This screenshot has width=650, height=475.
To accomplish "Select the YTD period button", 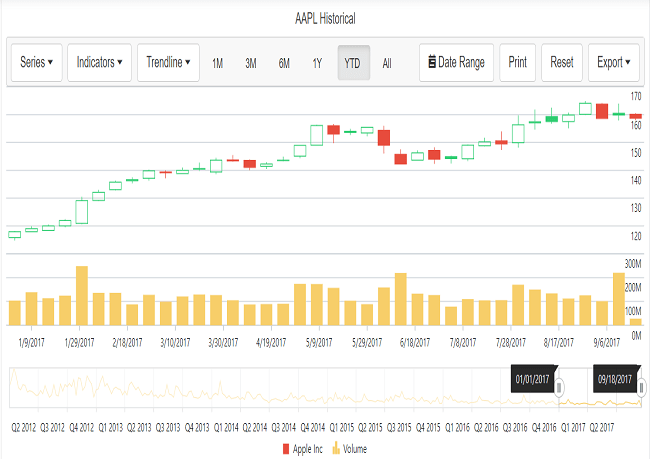I will (352, 63).
